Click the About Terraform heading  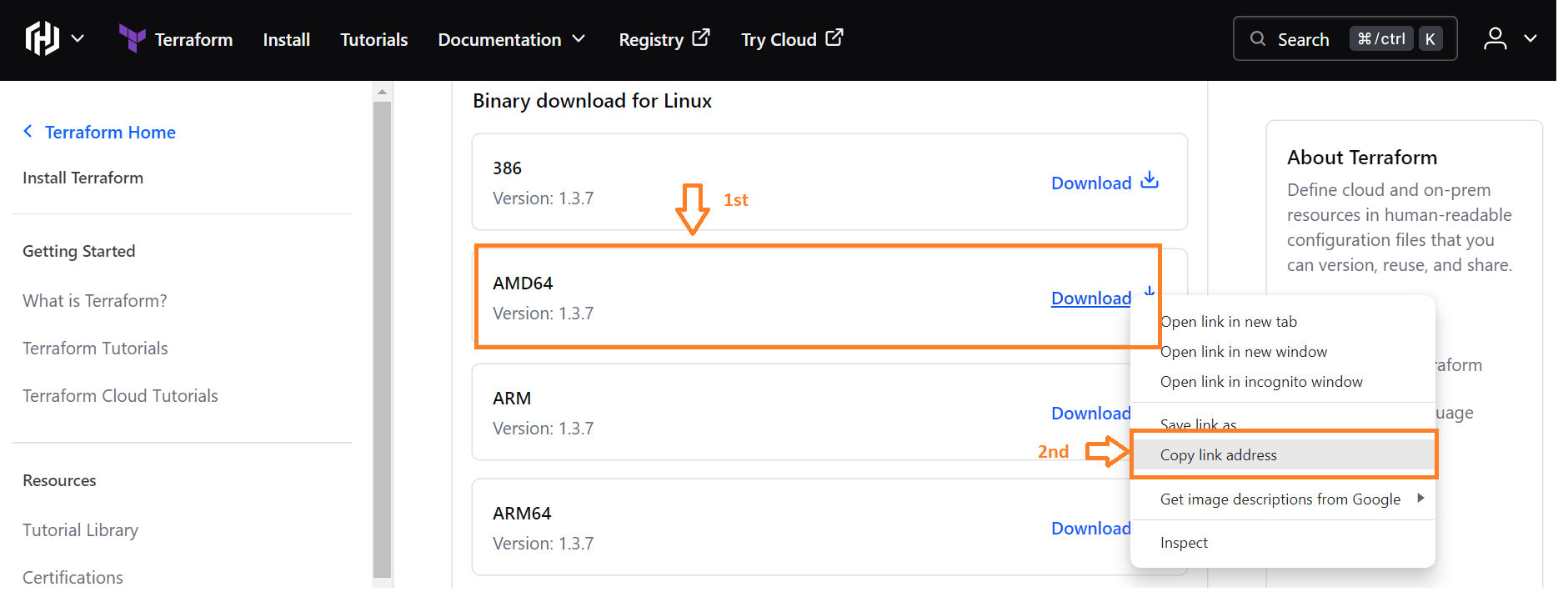click(x=1362, y=158)
